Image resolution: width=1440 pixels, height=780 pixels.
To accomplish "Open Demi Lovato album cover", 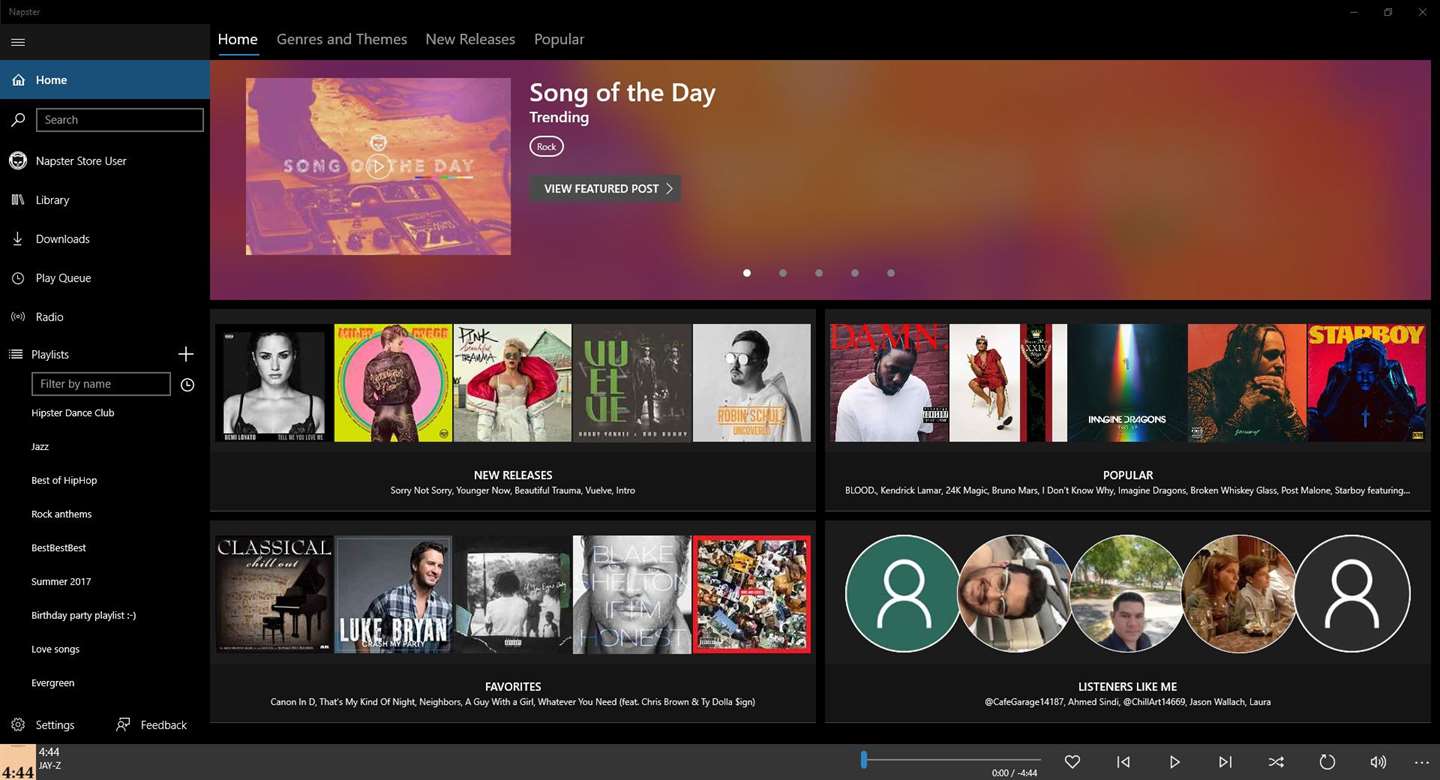I will pyautogui.click(x=274, y=382).
